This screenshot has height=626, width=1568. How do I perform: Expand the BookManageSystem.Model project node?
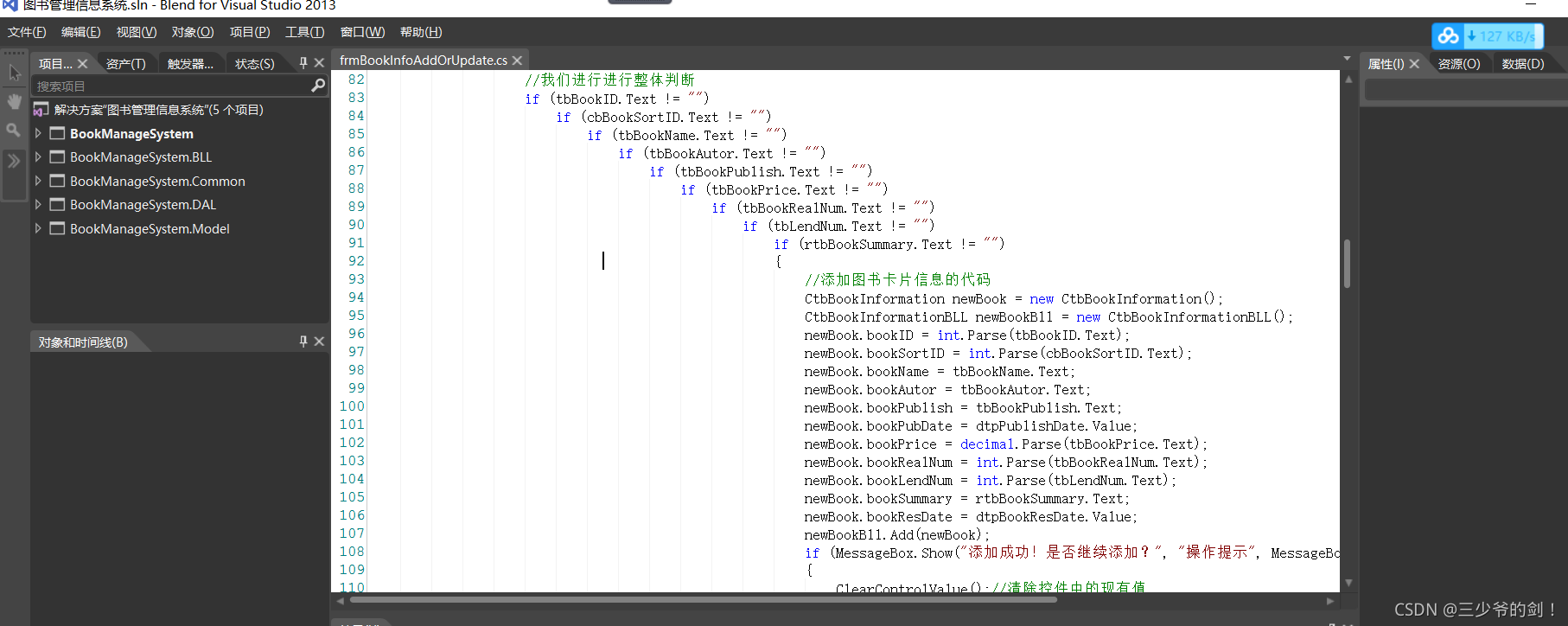point(38,228)
